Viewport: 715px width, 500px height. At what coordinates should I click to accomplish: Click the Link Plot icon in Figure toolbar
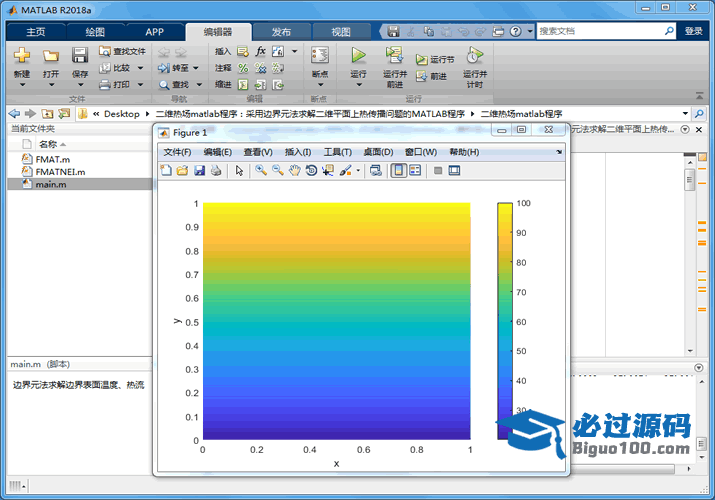click(376, 170)
